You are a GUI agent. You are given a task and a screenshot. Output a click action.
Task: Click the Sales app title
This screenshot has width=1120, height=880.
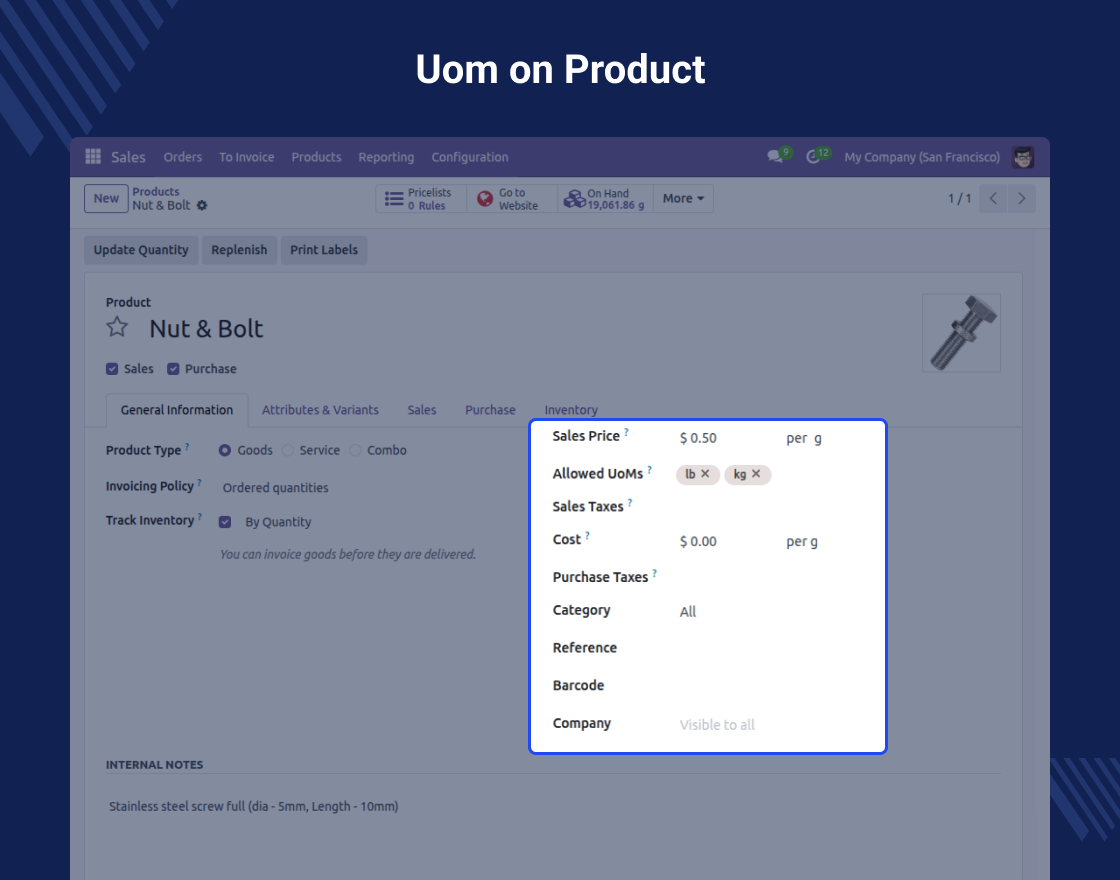coord(128,157)
